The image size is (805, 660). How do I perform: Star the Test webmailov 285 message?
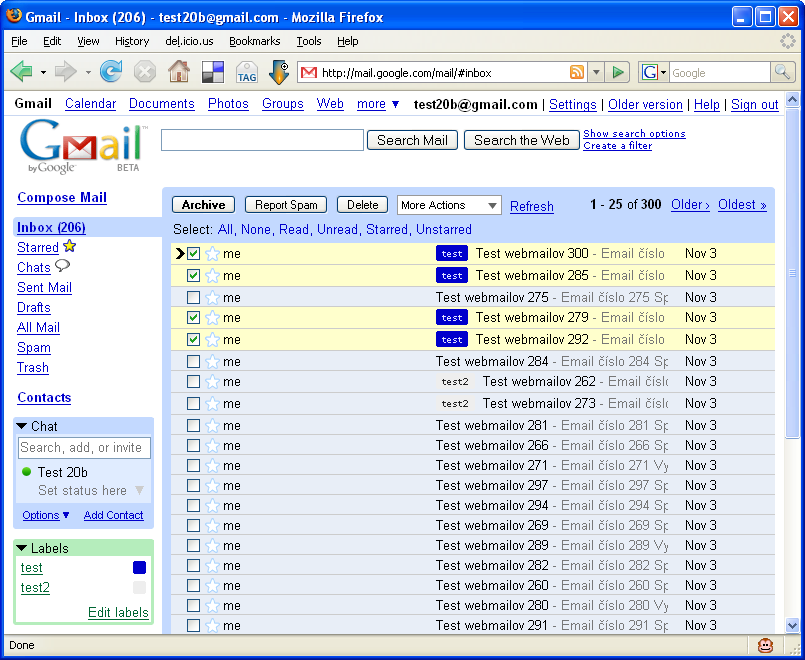(212, 276)
